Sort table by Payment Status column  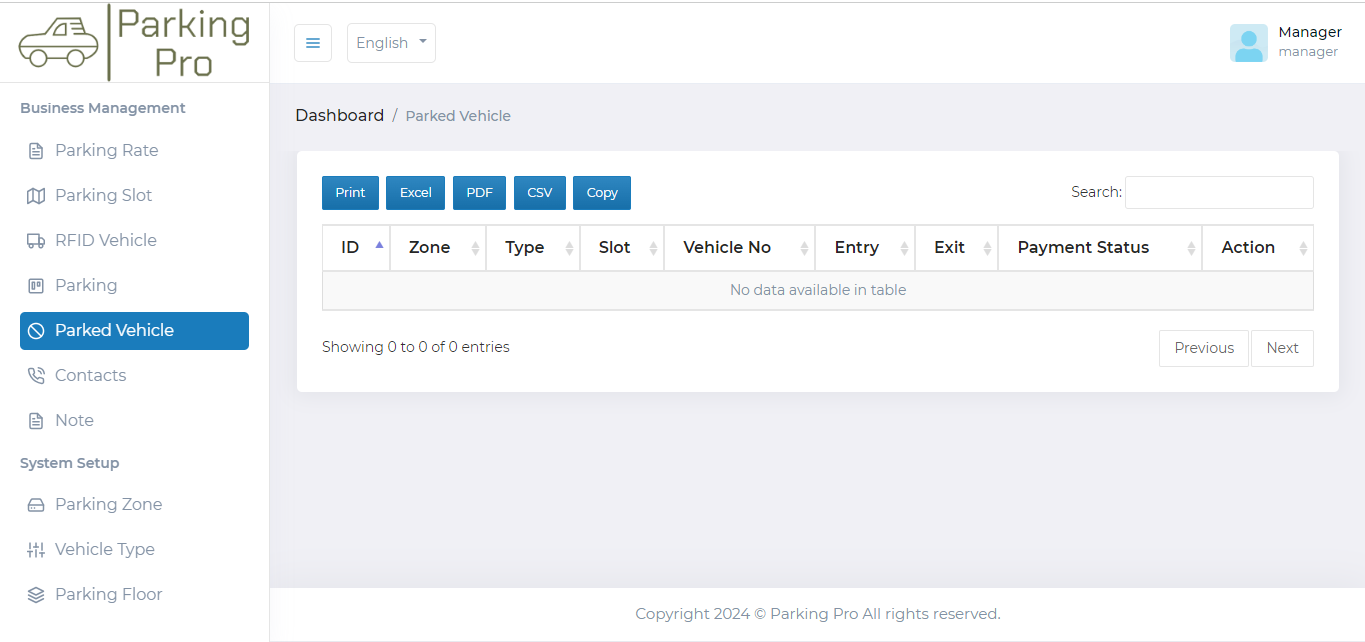[1098, 248]
